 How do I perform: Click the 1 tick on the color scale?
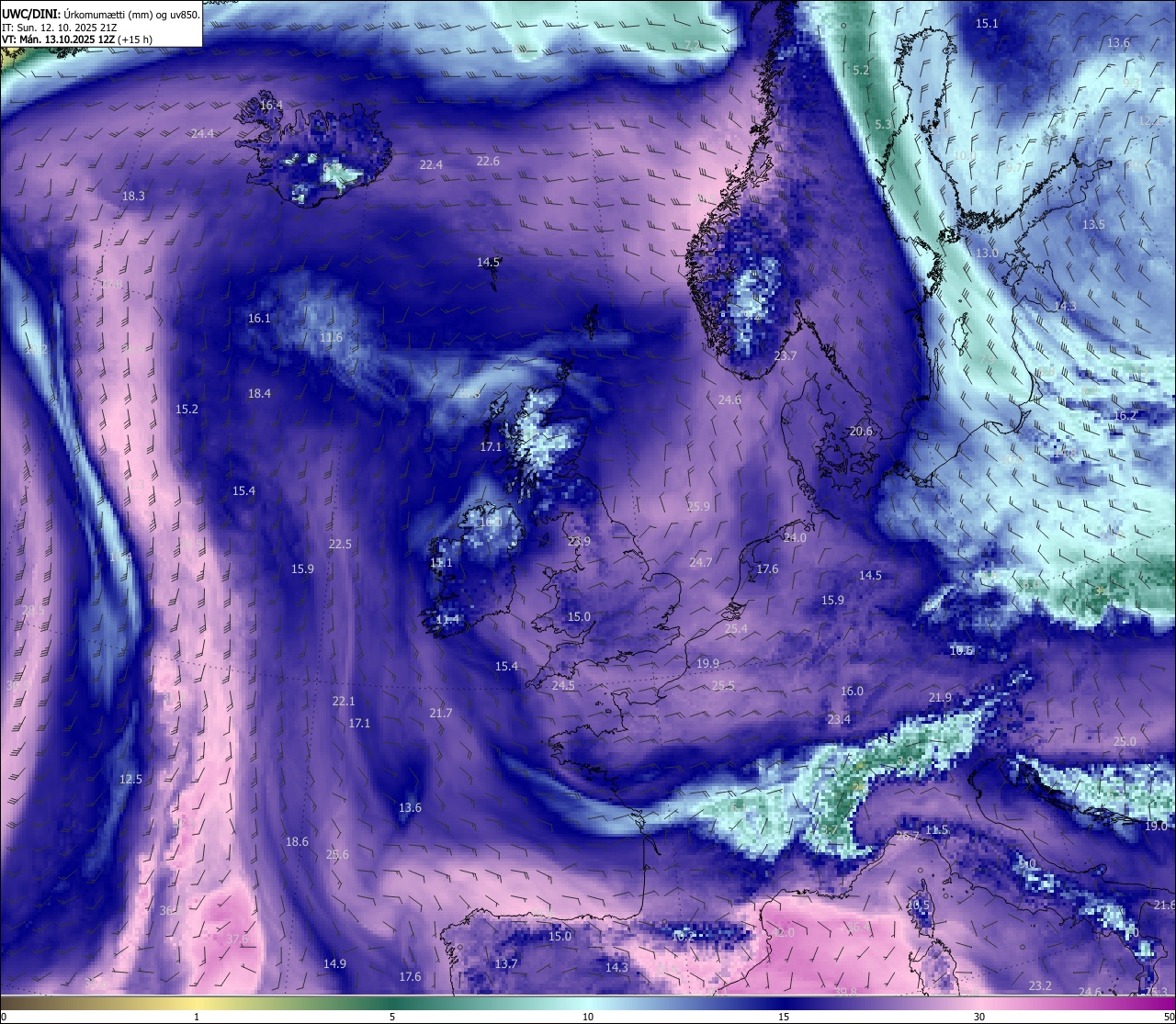tap(197, 1017)
